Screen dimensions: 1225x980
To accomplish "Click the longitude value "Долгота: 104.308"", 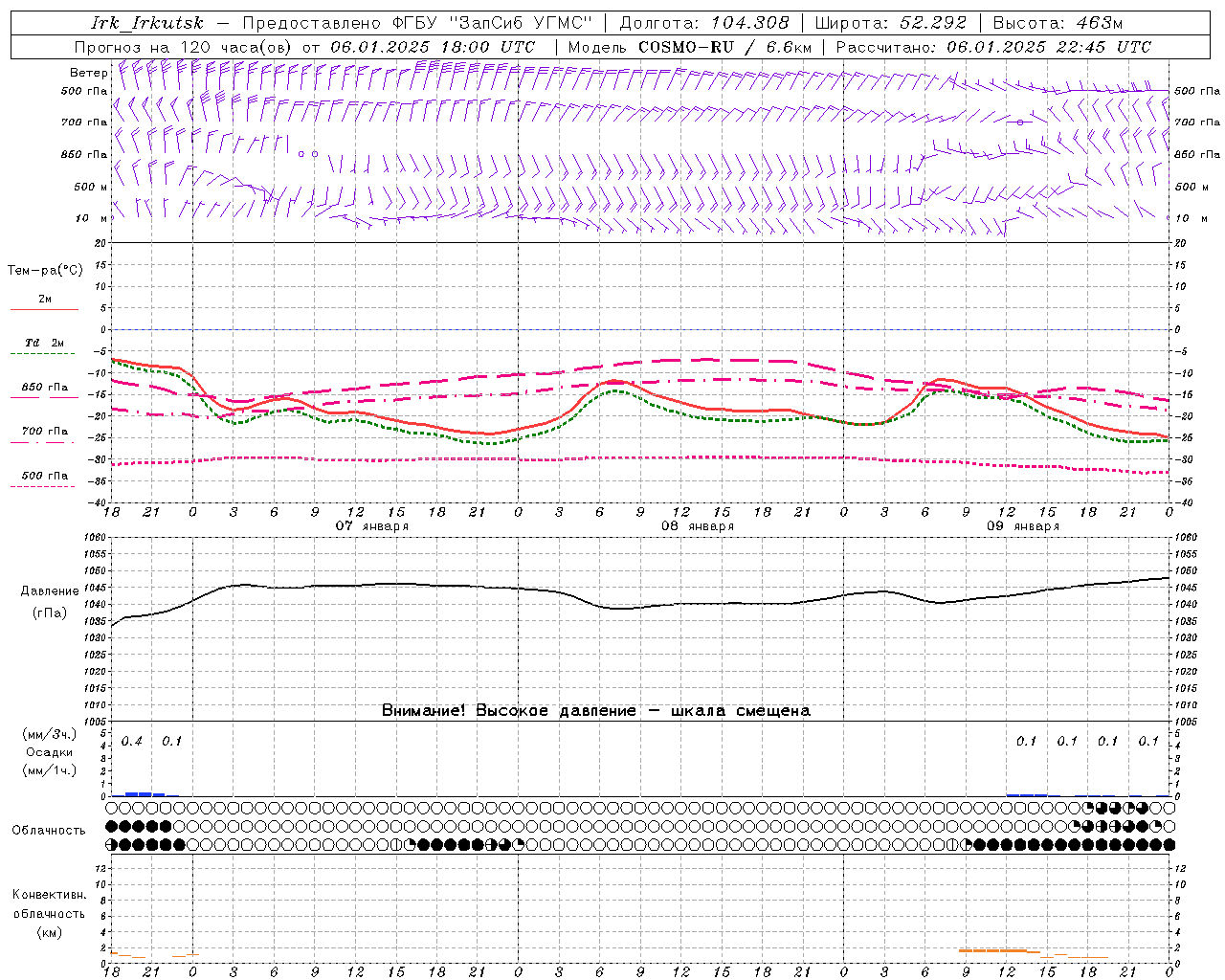I will tap(704, 23).
